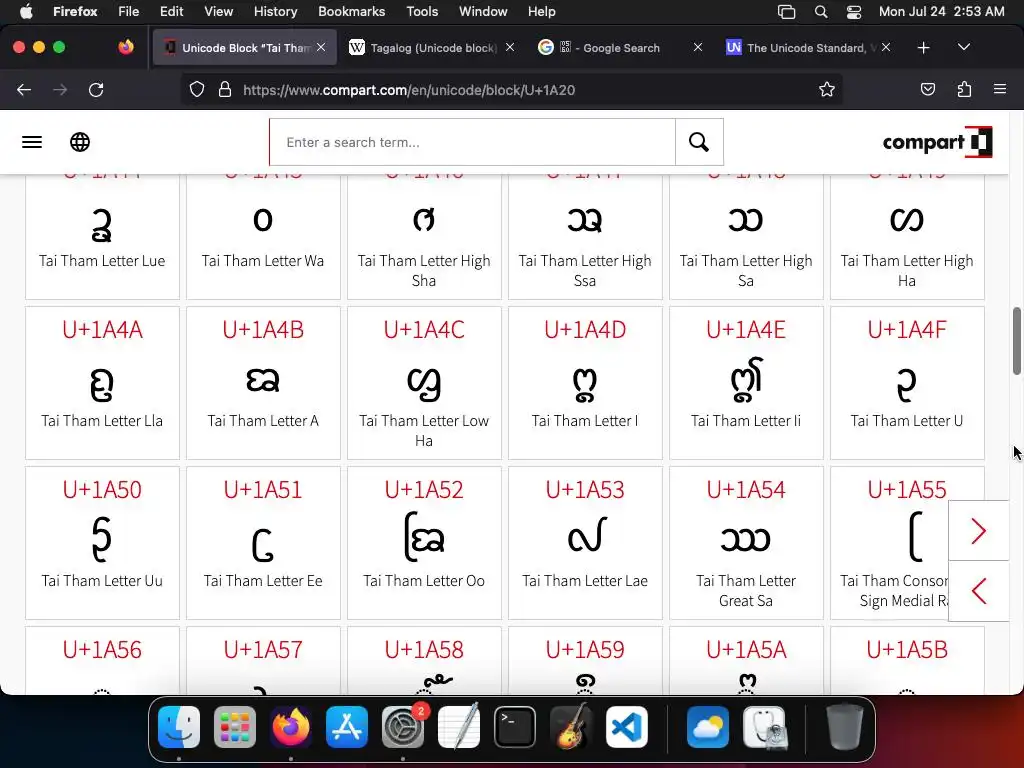Open macOS Control Center
The width and height of the screenshot is (1024, 768).
(x=854, y=12)
